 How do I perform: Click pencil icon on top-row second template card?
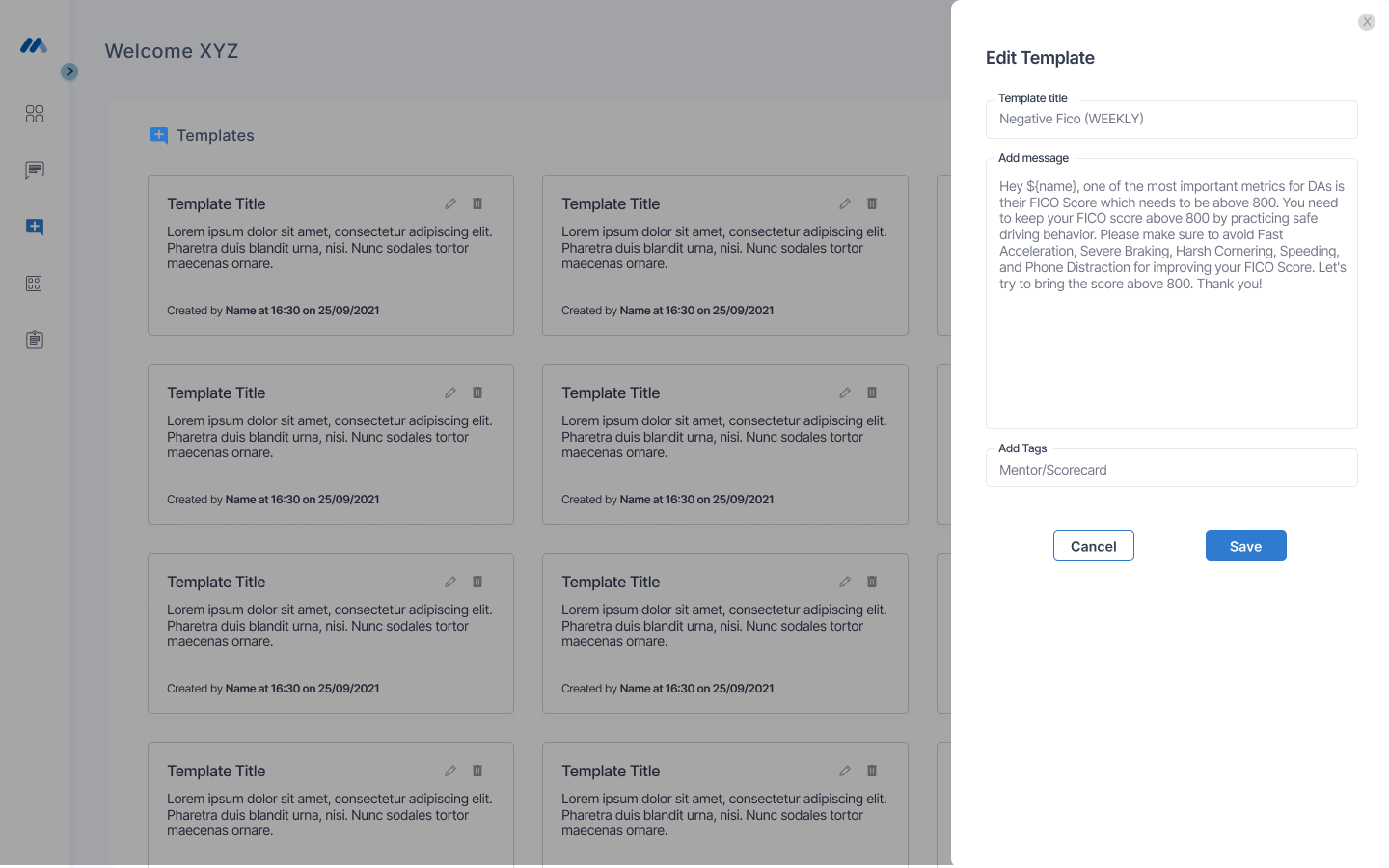coord(845,203)
